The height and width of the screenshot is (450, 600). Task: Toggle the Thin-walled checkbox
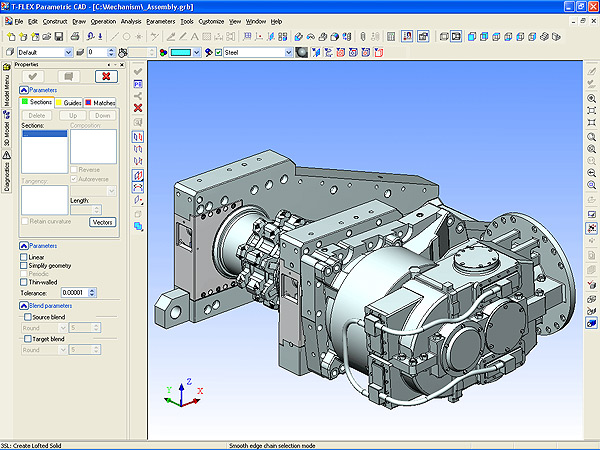pos(25,282)
